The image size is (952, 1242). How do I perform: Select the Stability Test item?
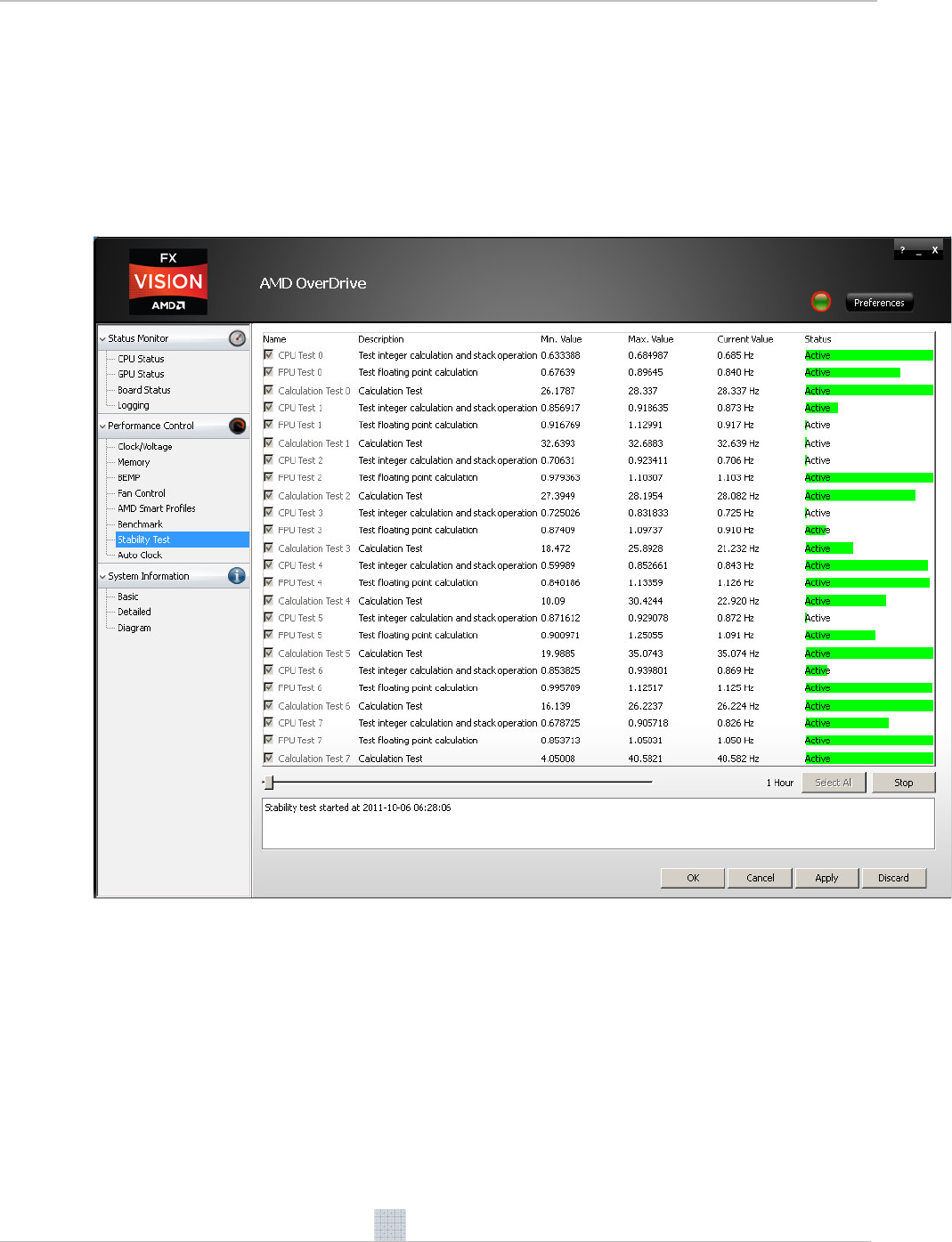click(x=182, y=540)
